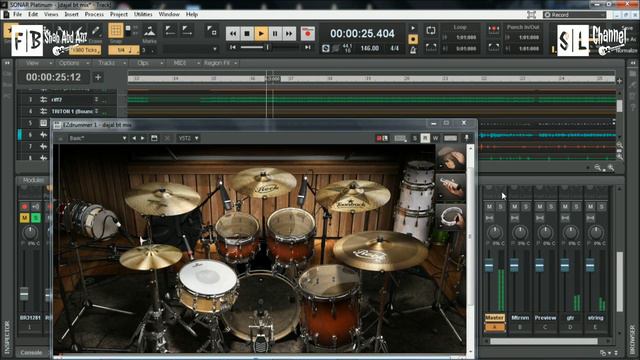Toggle the Punch In/Out record icon
Image resolution: width=640 pixels, height=360 pixels.
coord(493,29)
